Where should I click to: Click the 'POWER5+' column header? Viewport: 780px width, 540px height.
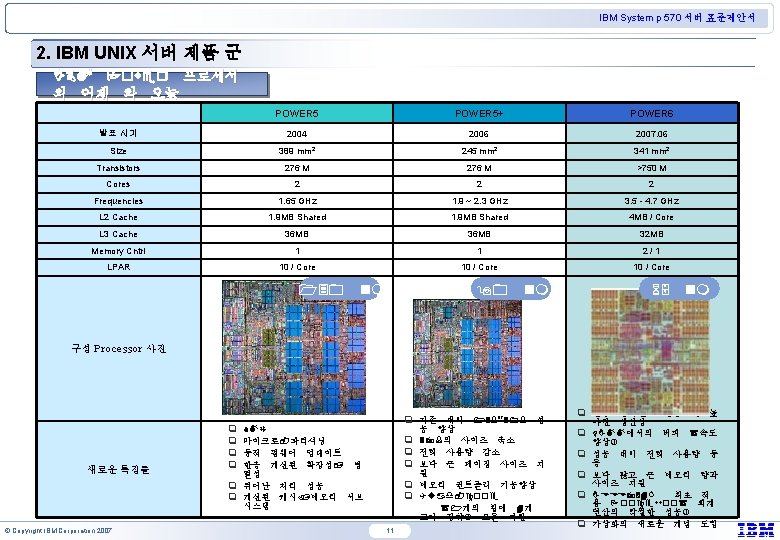[479, 113]
